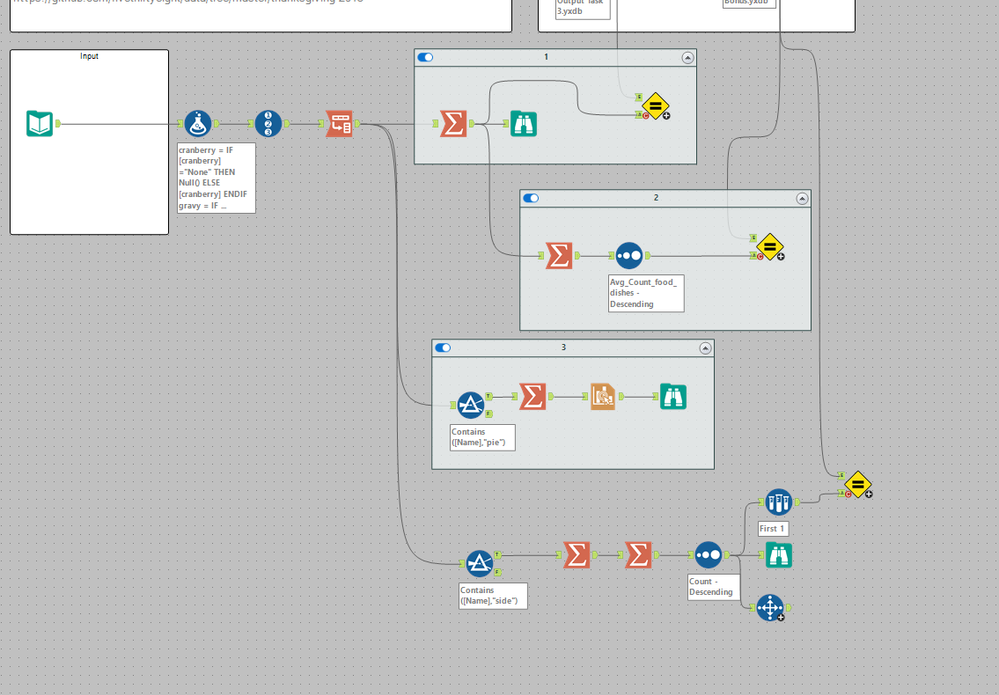Select the Sample tool labeled First 1
This screenshot has height=695, width=999.
pyautogui.click(x=779, y=502)
